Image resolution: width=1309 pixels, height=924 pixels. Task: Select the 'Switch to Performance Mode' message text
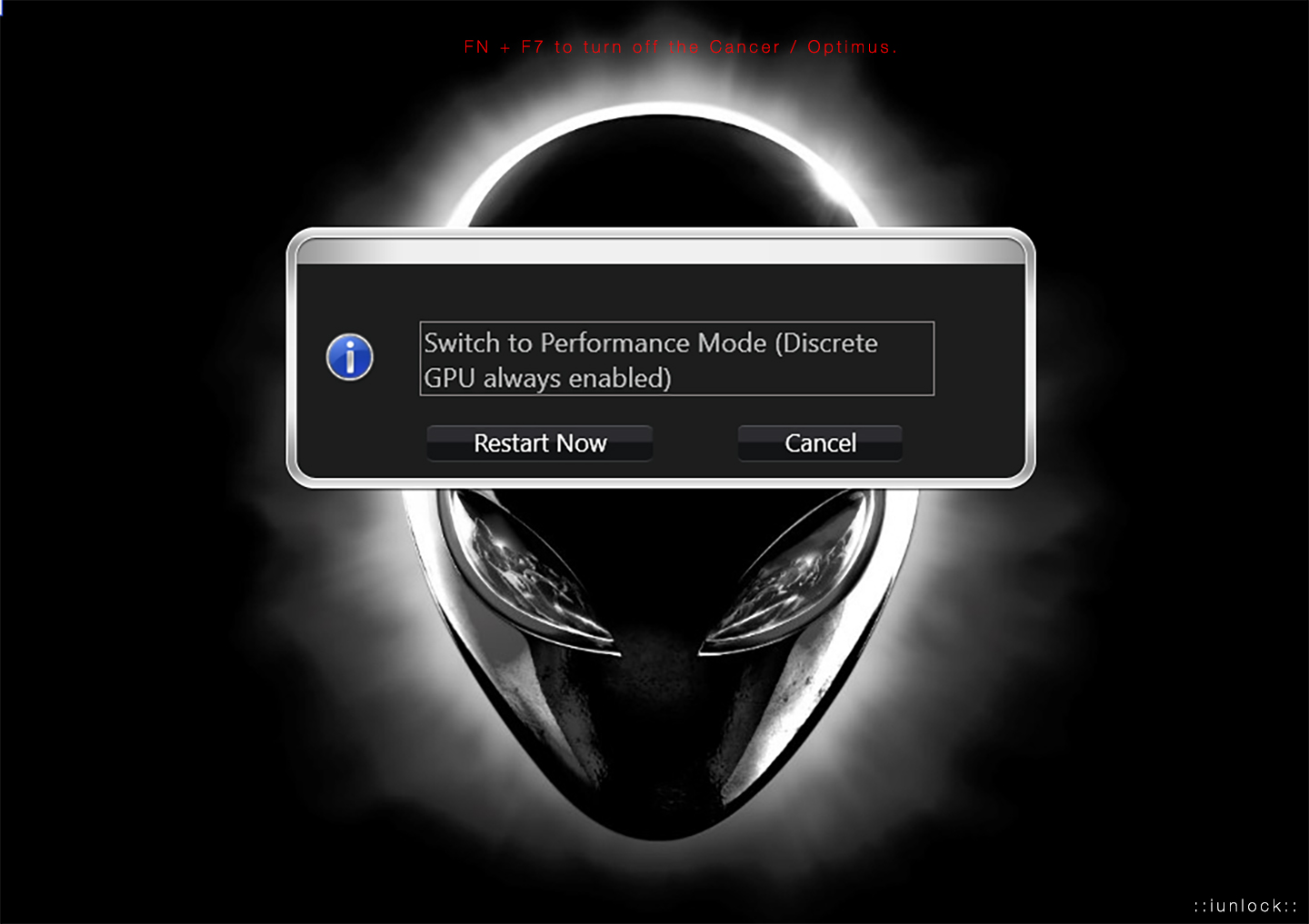point(676,359)
